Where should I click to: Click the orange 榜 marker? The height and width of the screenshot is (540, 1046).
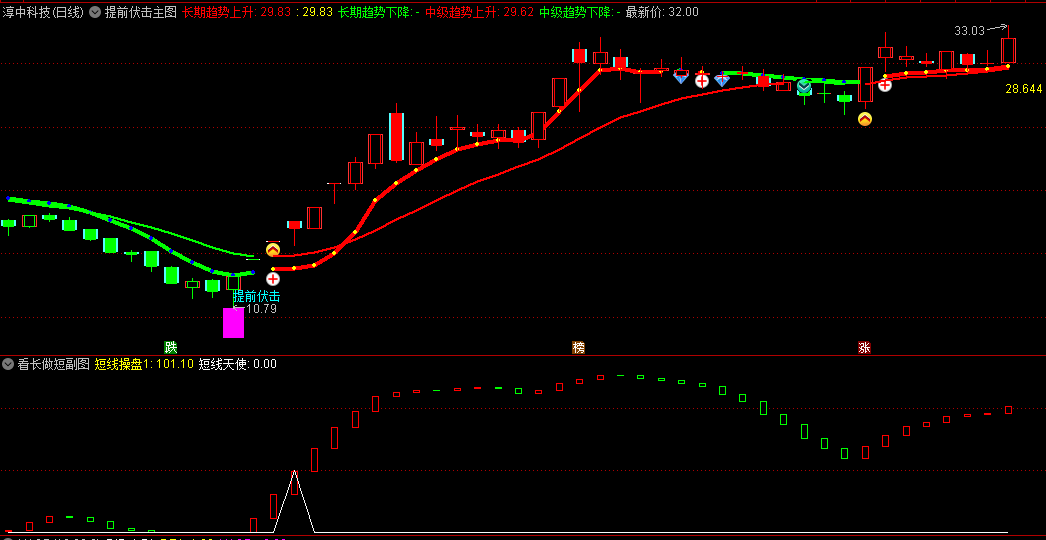(x=578, y=347)
